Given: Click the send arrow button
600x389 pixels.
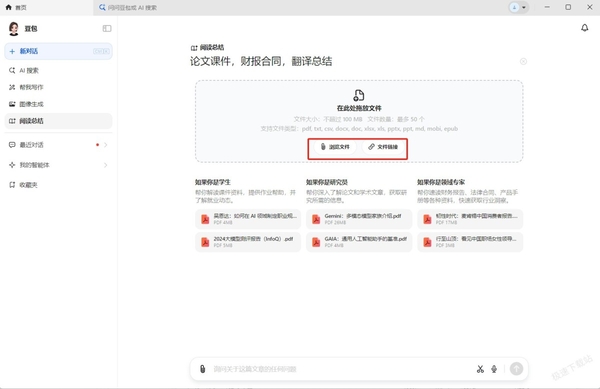Looking at the screenshot, I should [x=516, y=369].
